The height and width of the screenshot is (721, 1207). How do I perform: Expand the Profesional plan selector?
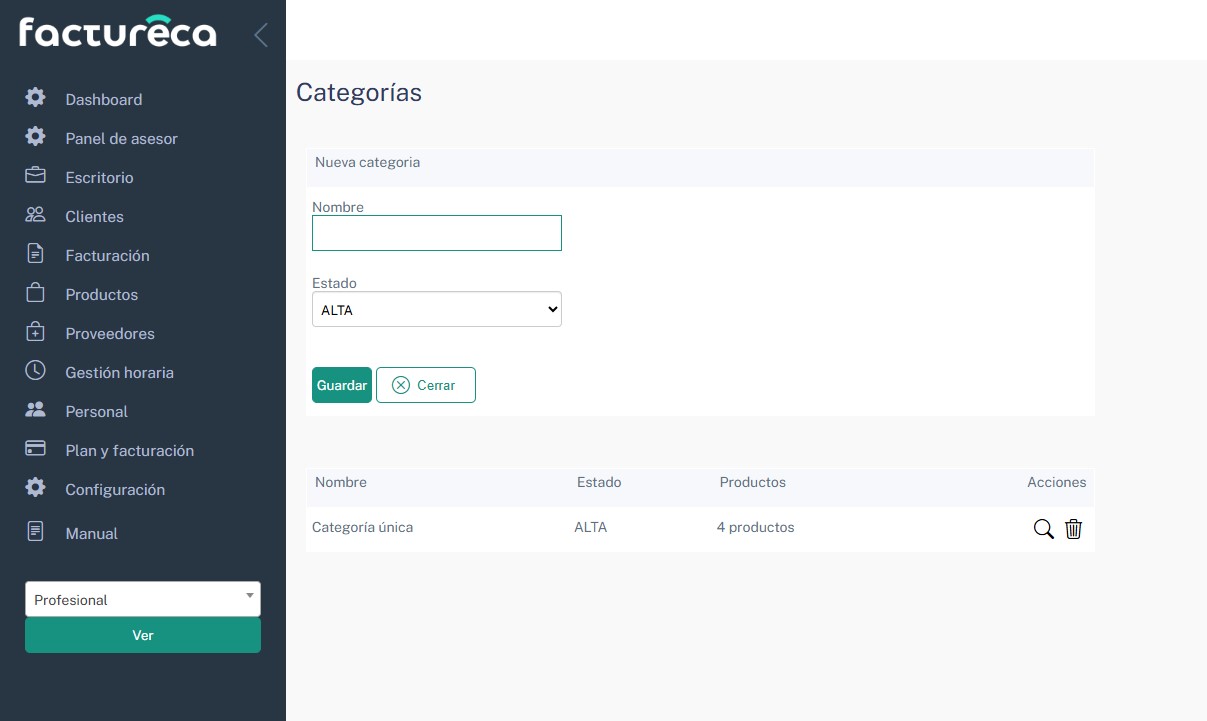click(142, 599)
